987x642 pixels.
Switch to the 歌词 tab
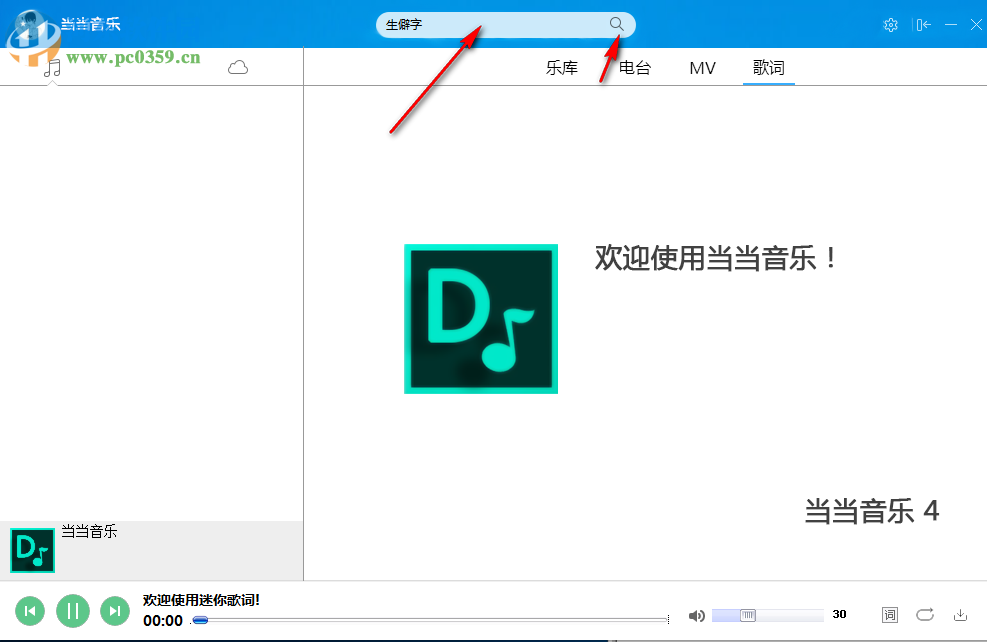tap(768, 67)
